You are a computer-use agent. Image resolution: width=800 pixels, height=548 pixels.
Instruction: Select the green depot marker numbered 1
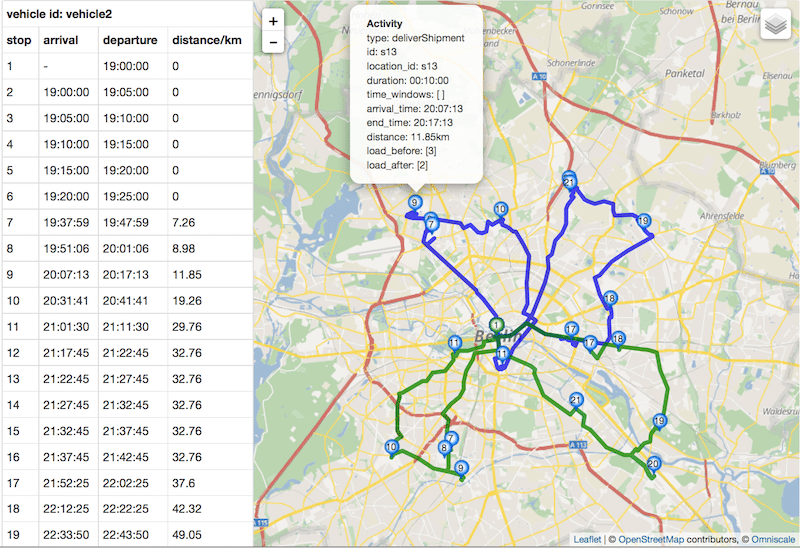496,325
